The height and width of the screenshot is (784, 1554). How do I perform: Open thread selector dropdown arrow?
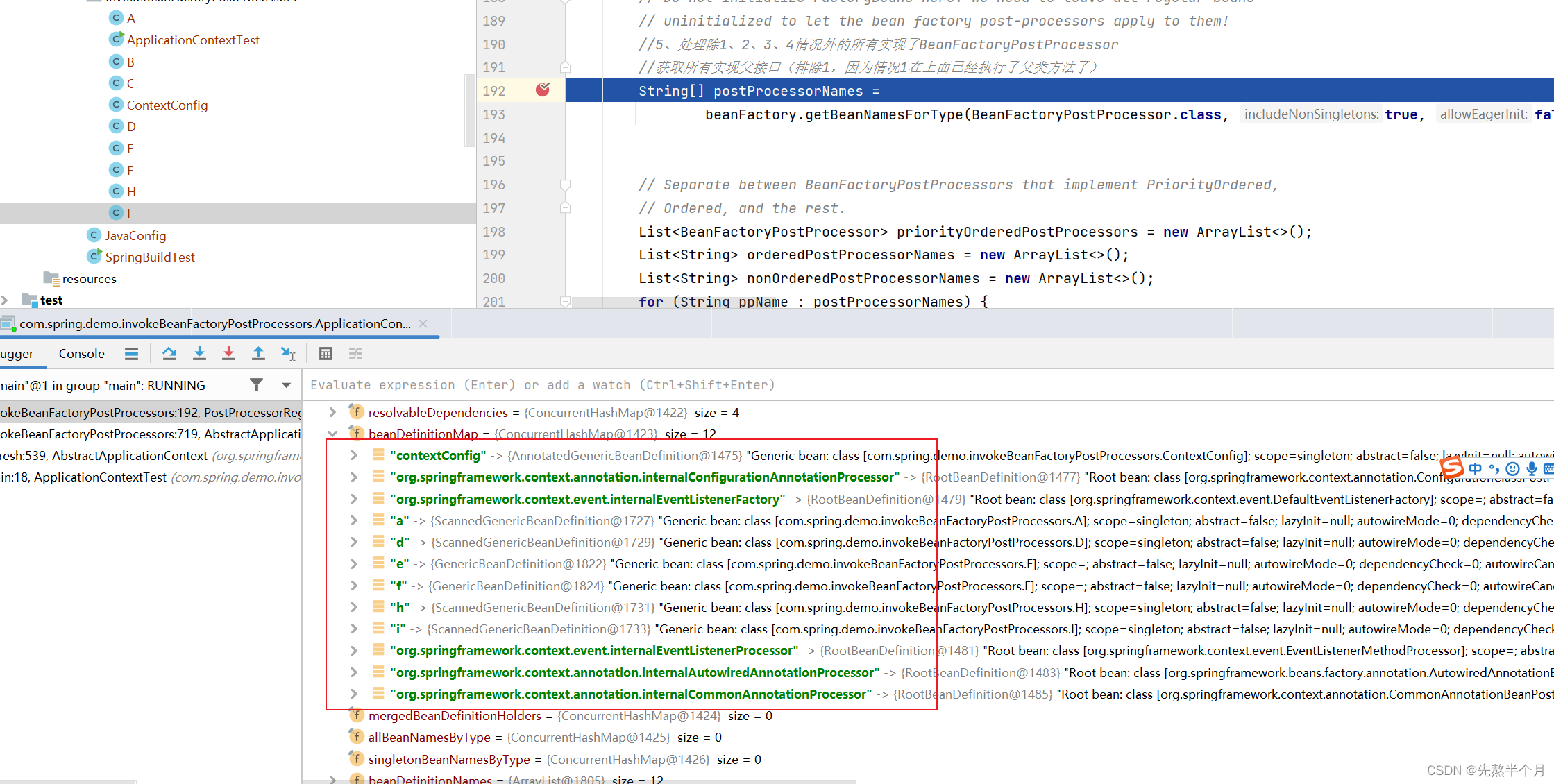click(x=286, y=385)
